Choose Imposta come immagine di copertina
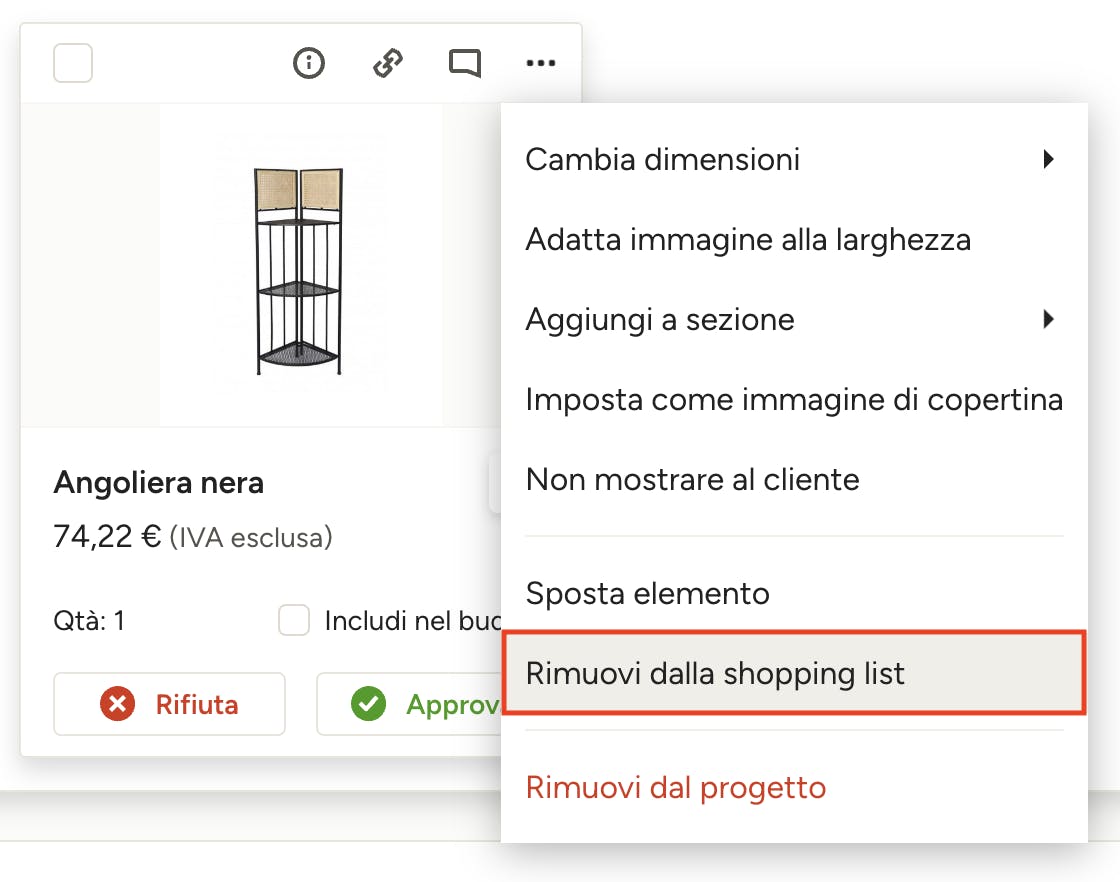This screenshot has height=882, width=1120. pos(794,399)
